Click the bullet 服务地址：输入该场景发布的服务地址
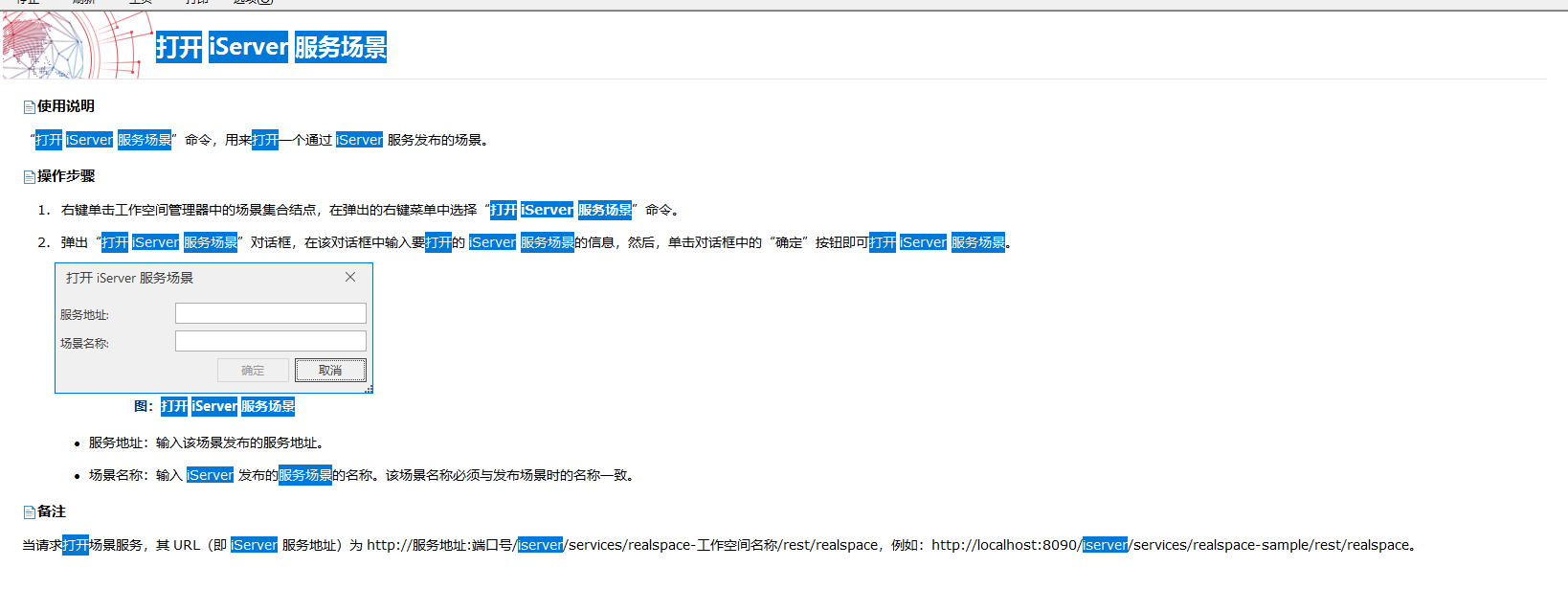The width and height of the screenshot is (1568, 590). [209, 442]
